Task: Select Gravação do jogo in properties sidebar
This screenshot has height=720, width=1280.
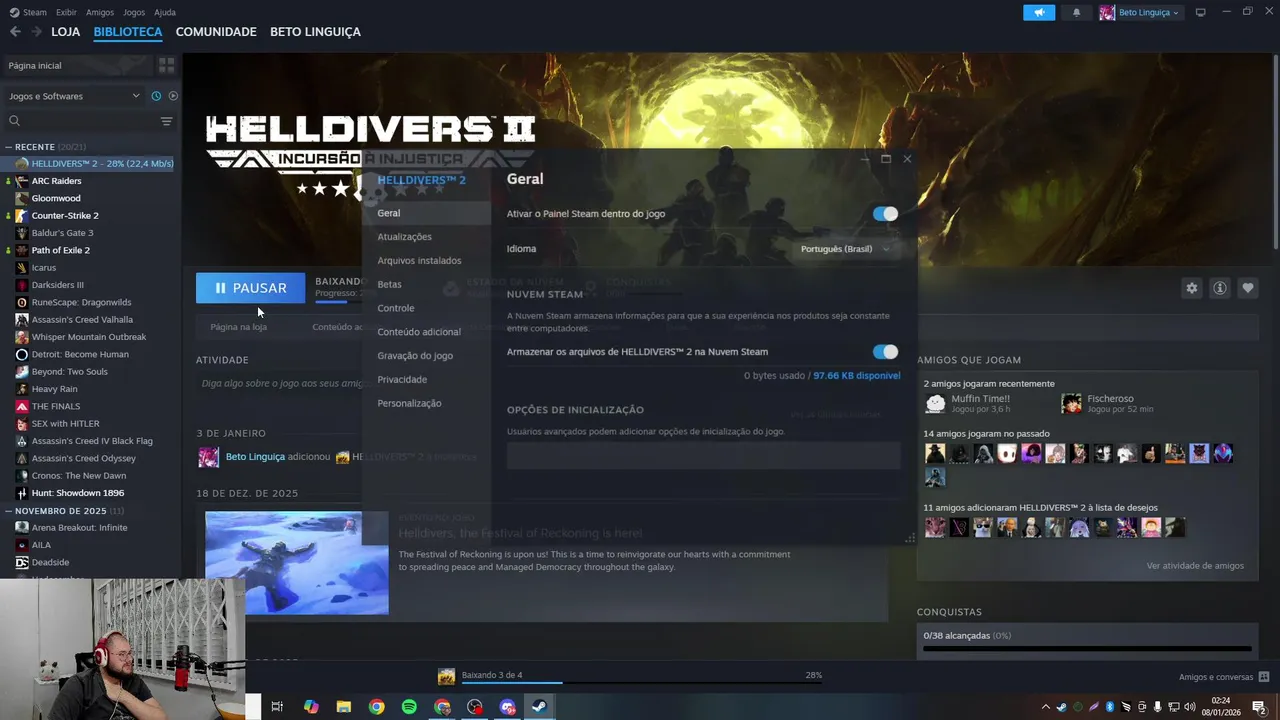Action: point(415,356)
